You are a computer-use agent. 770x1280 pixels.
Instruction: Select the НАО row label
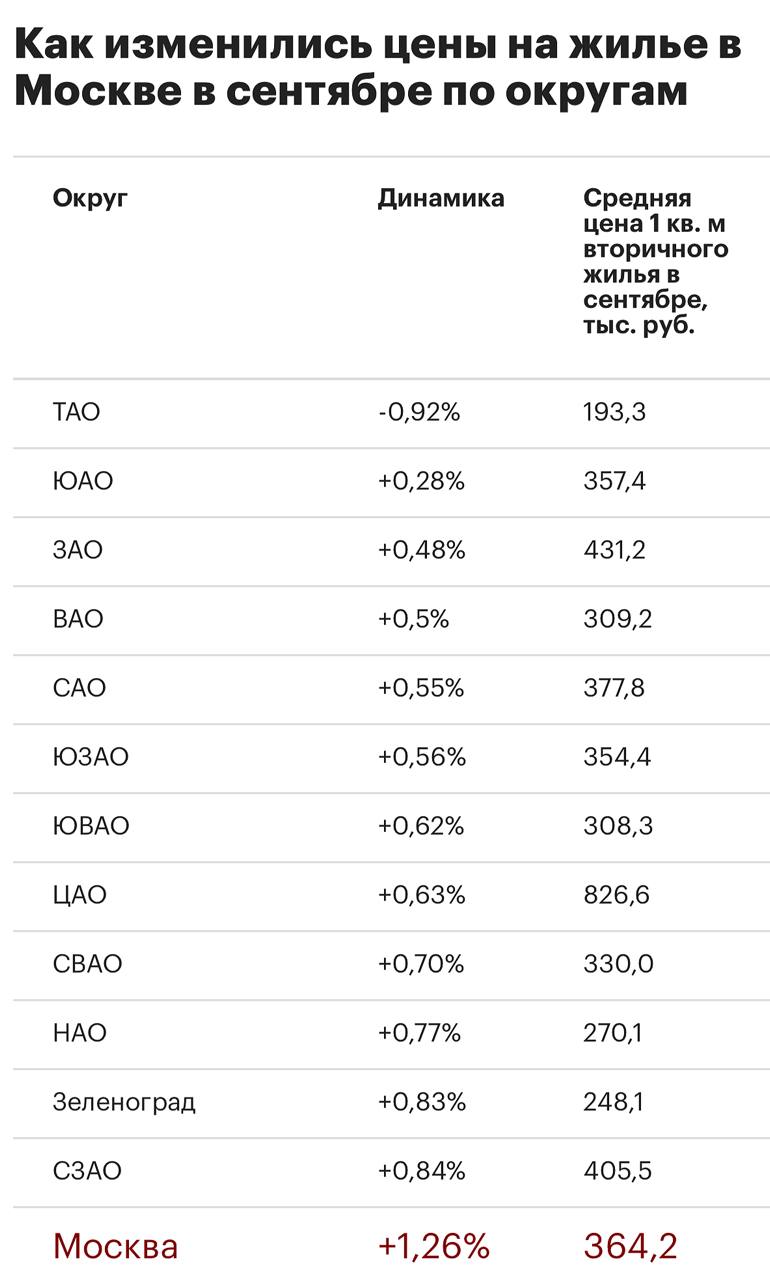[x=79, y=1033]
